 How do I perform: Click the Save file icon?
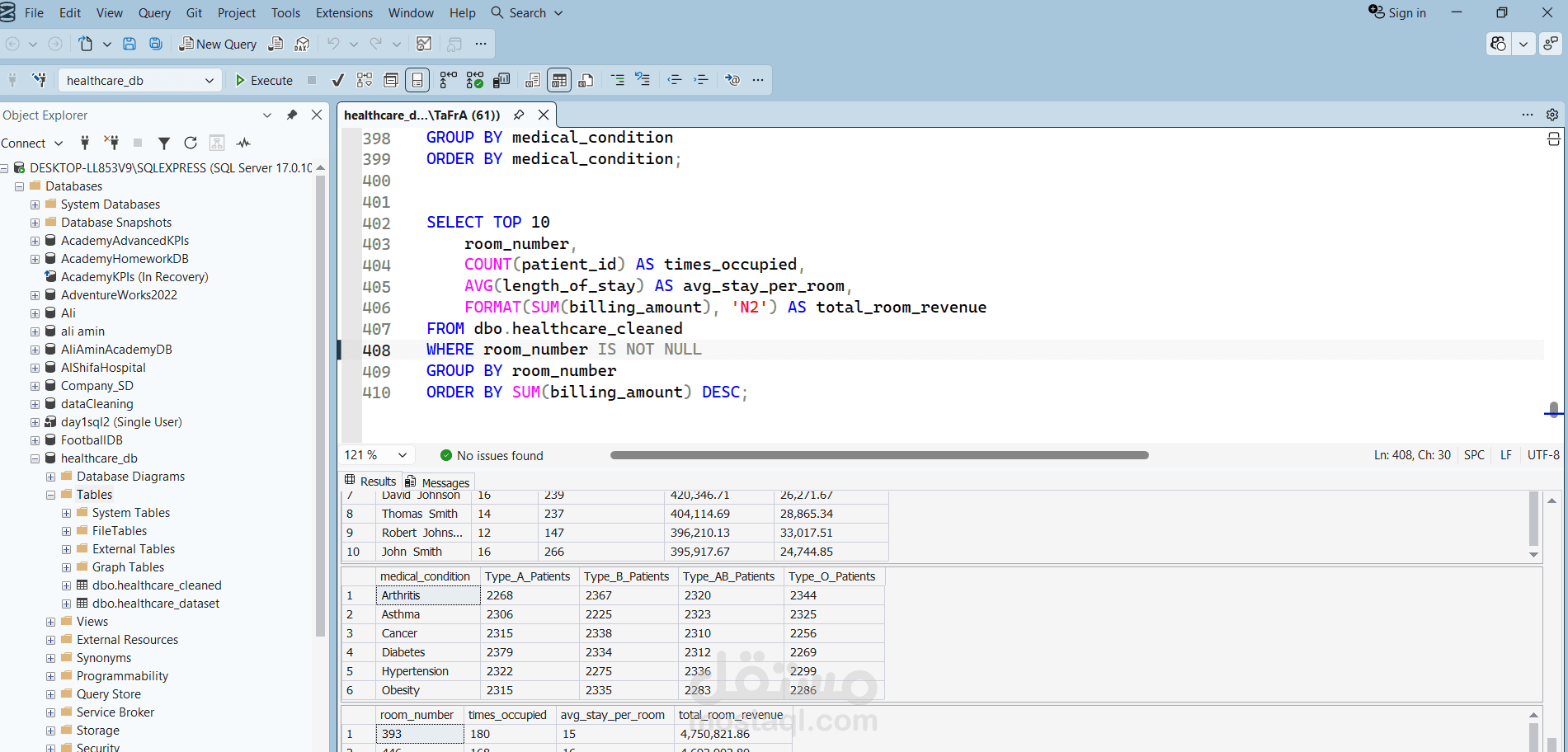(129, 44)
